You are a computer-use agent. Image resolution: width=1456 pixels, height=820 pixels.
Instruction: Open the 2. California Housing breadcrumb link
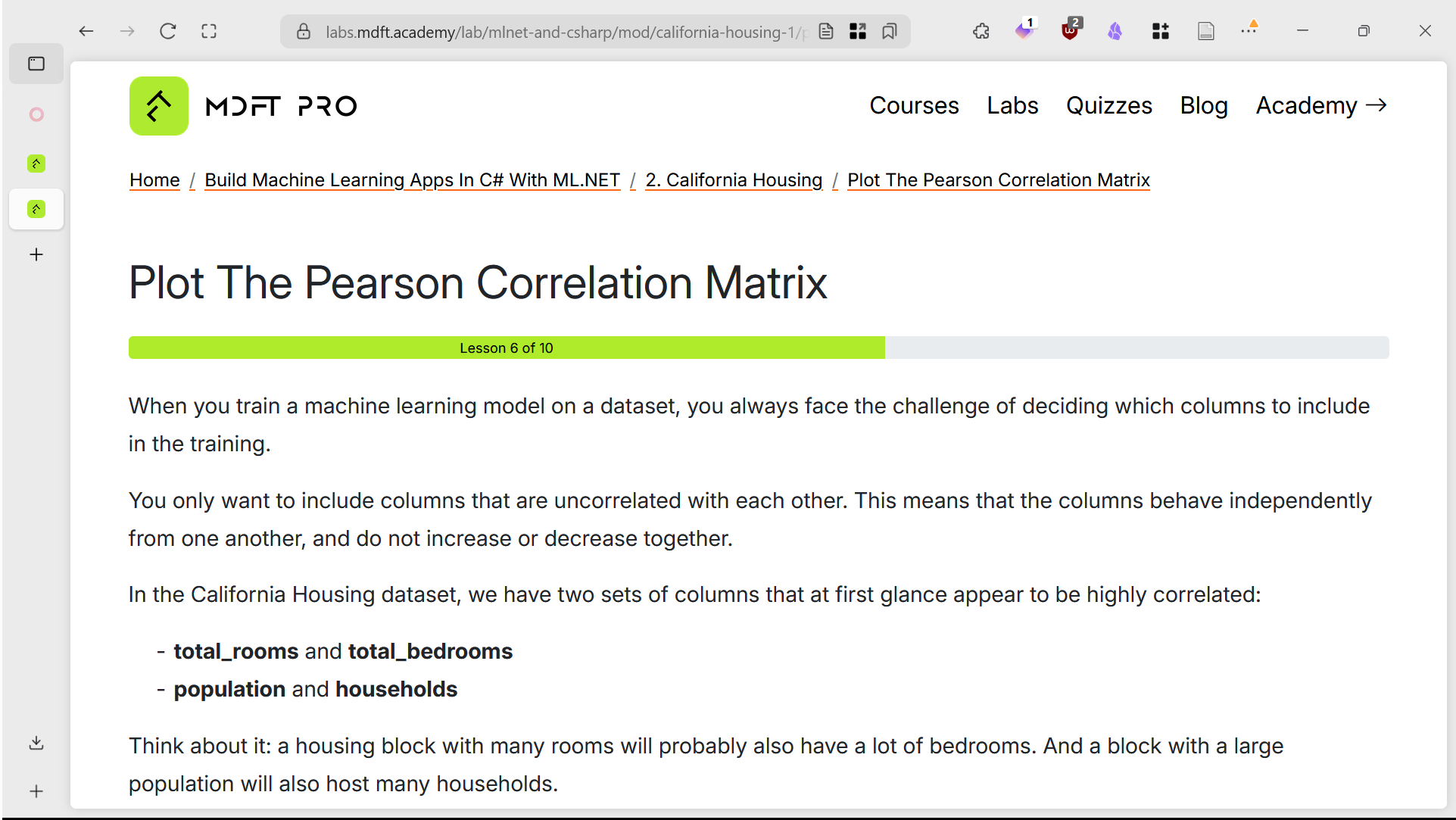[x=734, y=180]
